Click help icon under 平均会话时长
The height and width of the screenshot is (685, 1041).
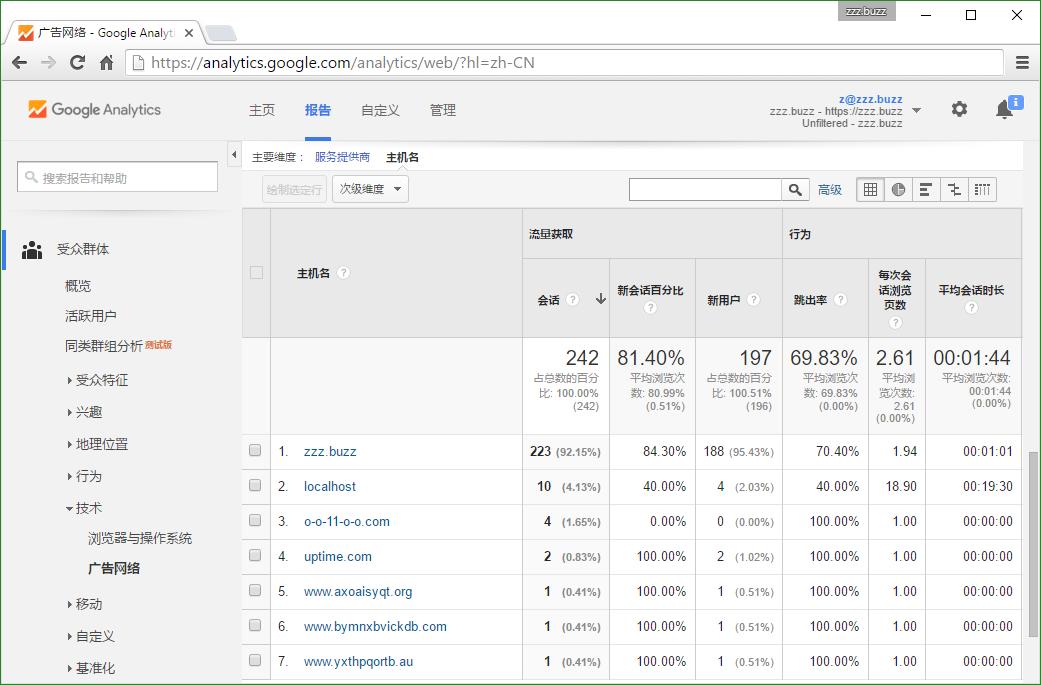pyautogui.click(x=971, y=307)
